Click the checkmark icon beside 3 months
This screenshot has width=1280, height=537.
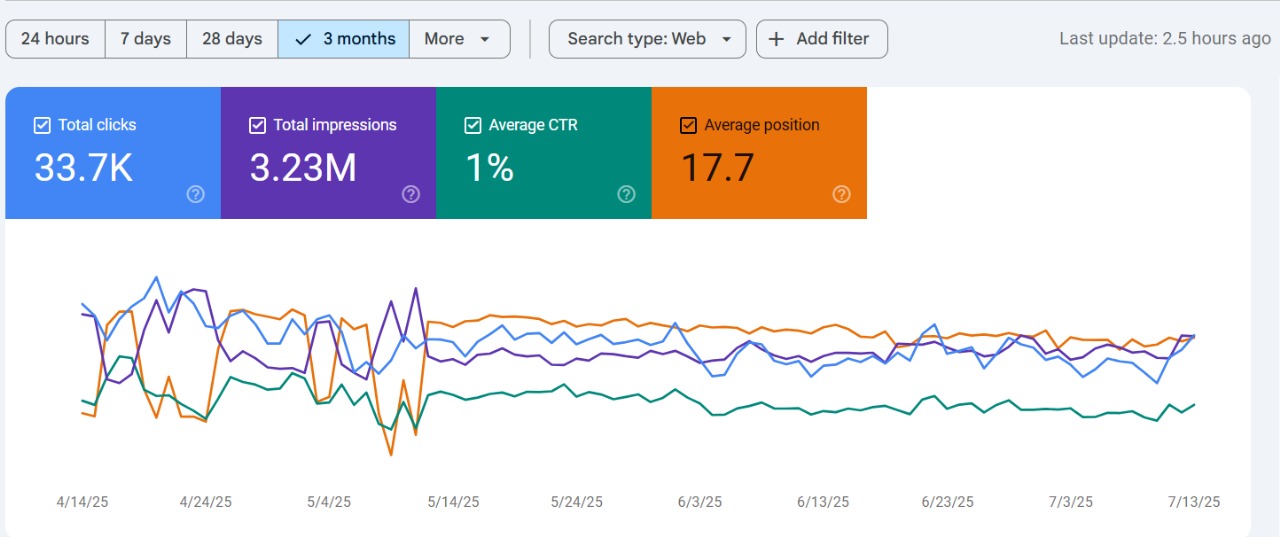pos(303,39)
